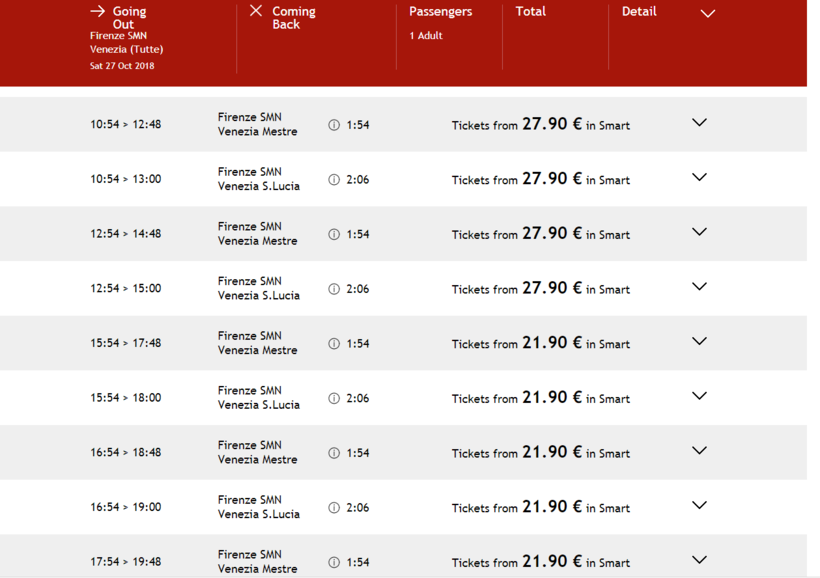Screen dimensions: 820x578
Task: Expand the 16:54 > 18:48 train details
Action: (699, 451)
